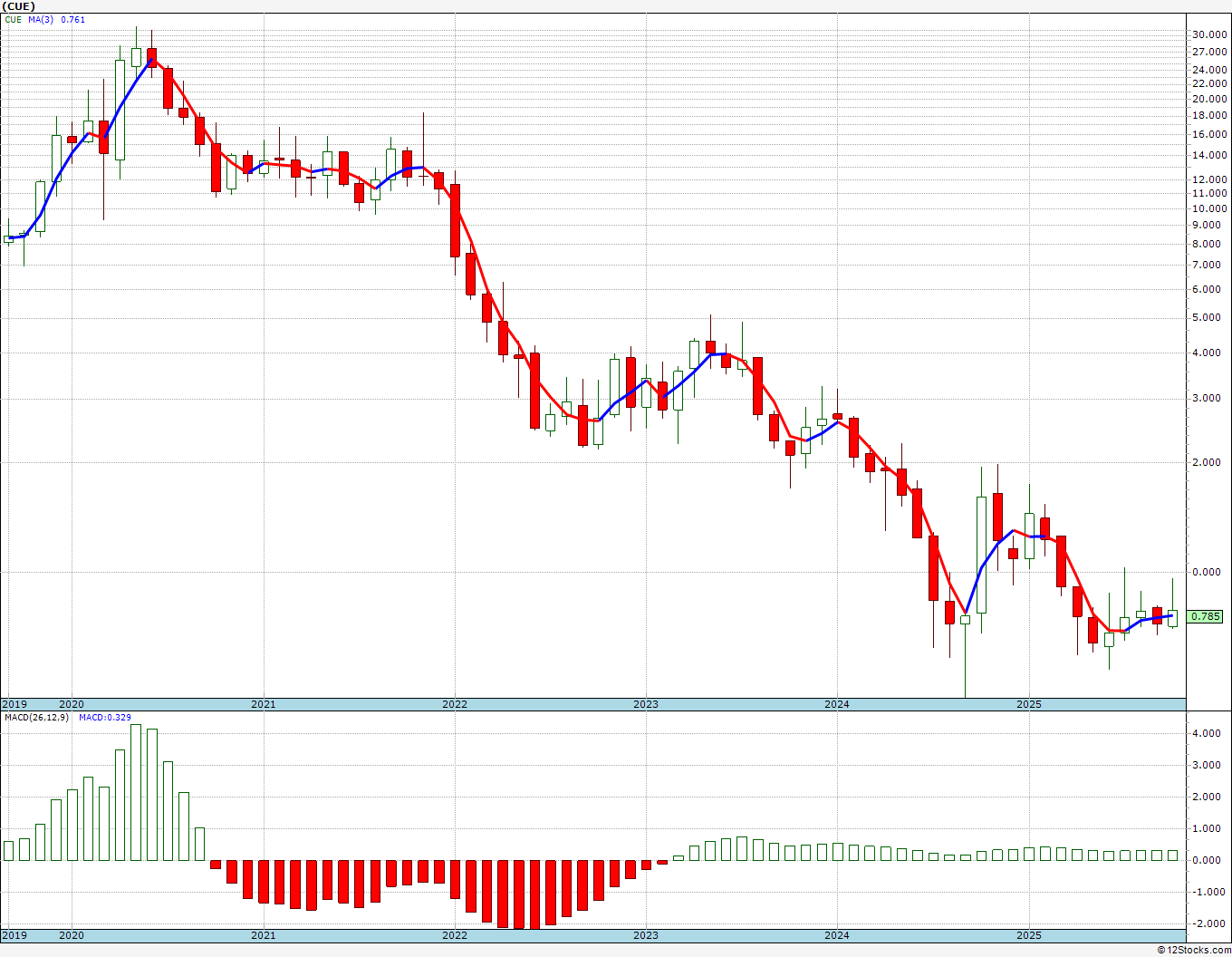This screenshot has width=1232, height=957.
Task: Click the 0.761 moving average value
Action: click(73, 19)
